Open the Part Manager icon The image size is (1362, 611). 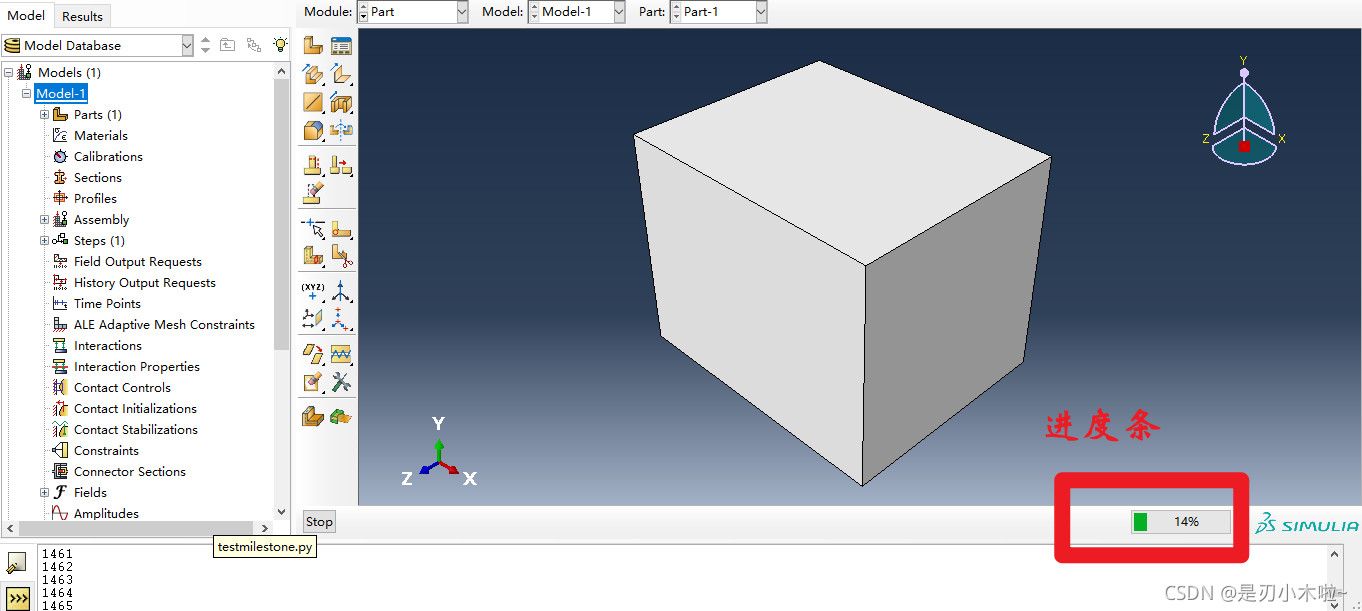[x=341, y=46]
